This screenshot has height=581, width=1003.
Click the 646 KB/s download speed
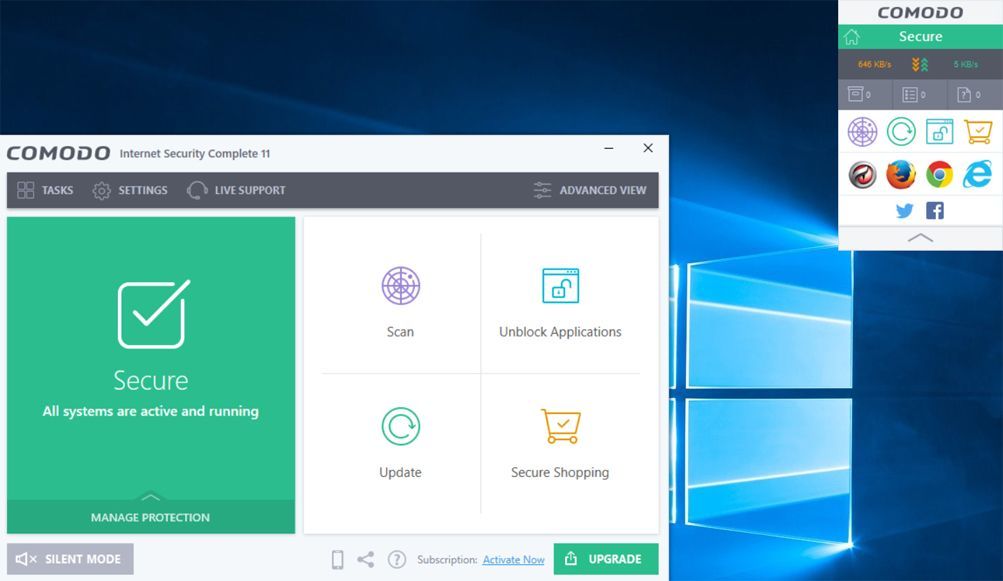click(x=874, y=64)
